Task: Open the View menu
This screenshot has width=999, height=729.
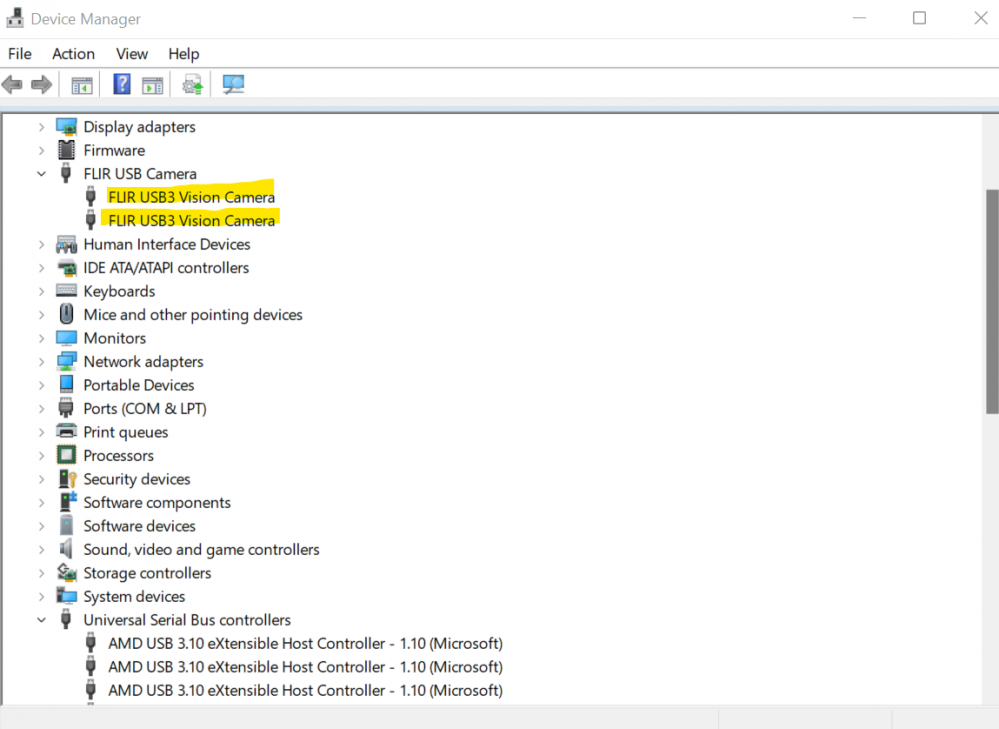Action: pos(131,54)
